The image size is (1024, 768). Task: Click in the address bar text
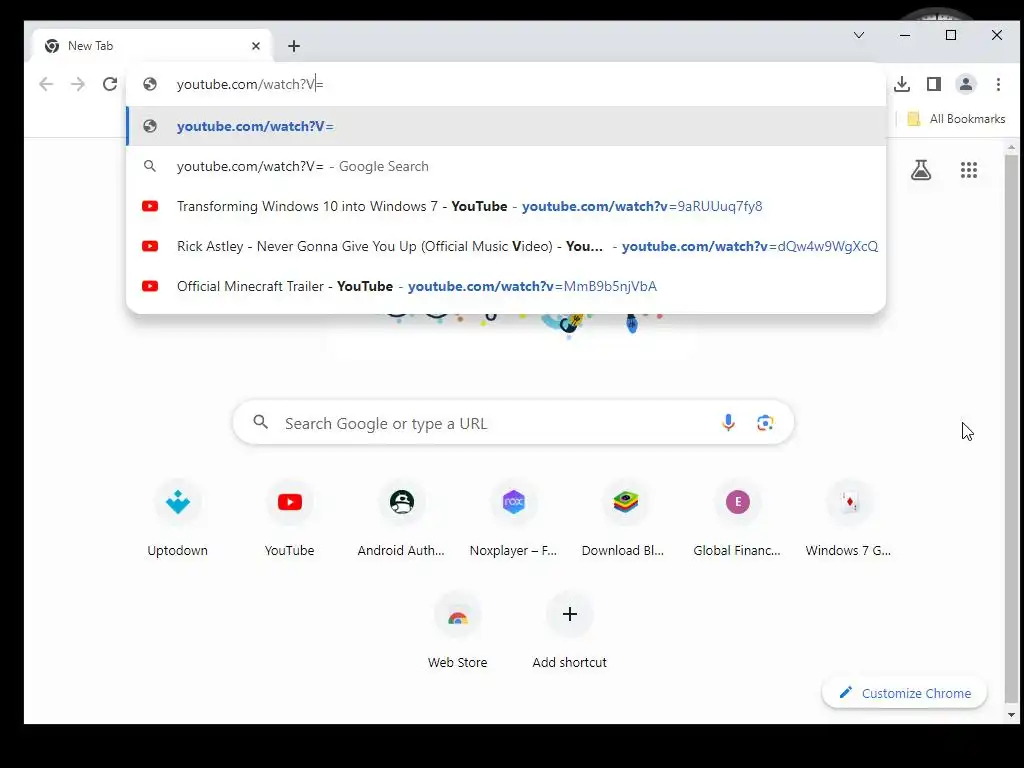250,84
